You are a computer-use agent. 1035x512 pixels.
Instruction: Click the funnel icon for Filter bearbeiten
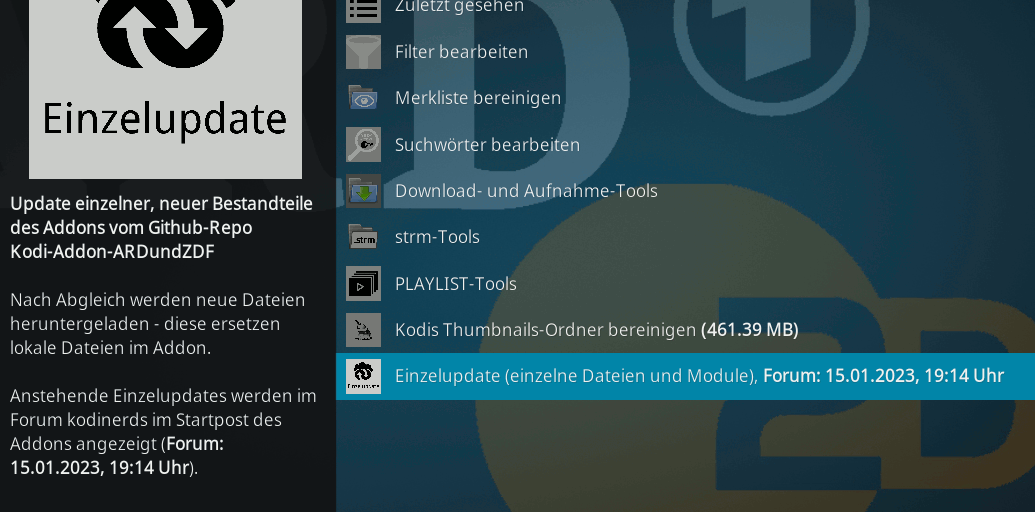[363, 52]
